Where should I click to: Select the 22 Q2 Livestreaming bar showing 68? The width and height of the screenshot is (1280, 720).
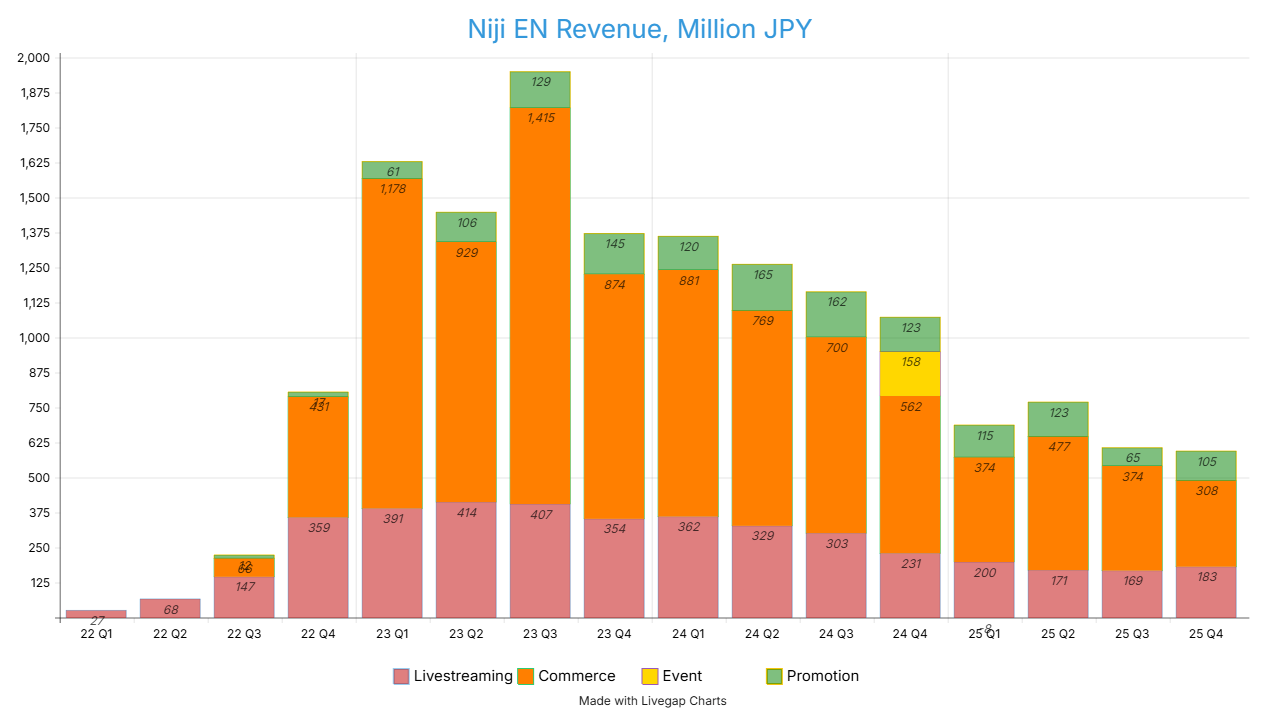(x=170, y=608)
